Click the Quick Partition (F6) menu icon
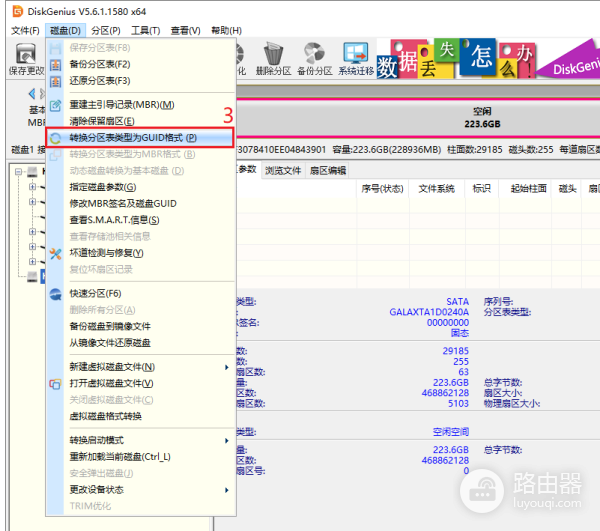 [56, 293]
